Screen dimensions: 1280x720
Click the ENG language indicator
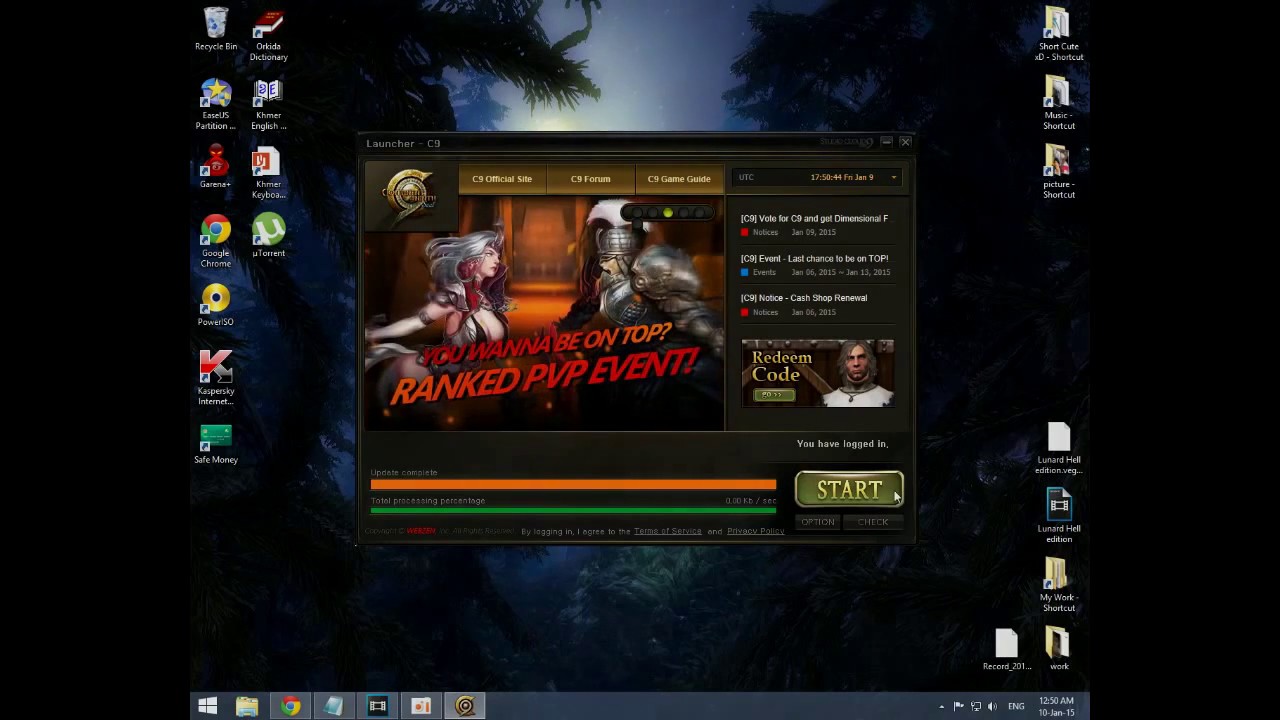(1016, 706)
